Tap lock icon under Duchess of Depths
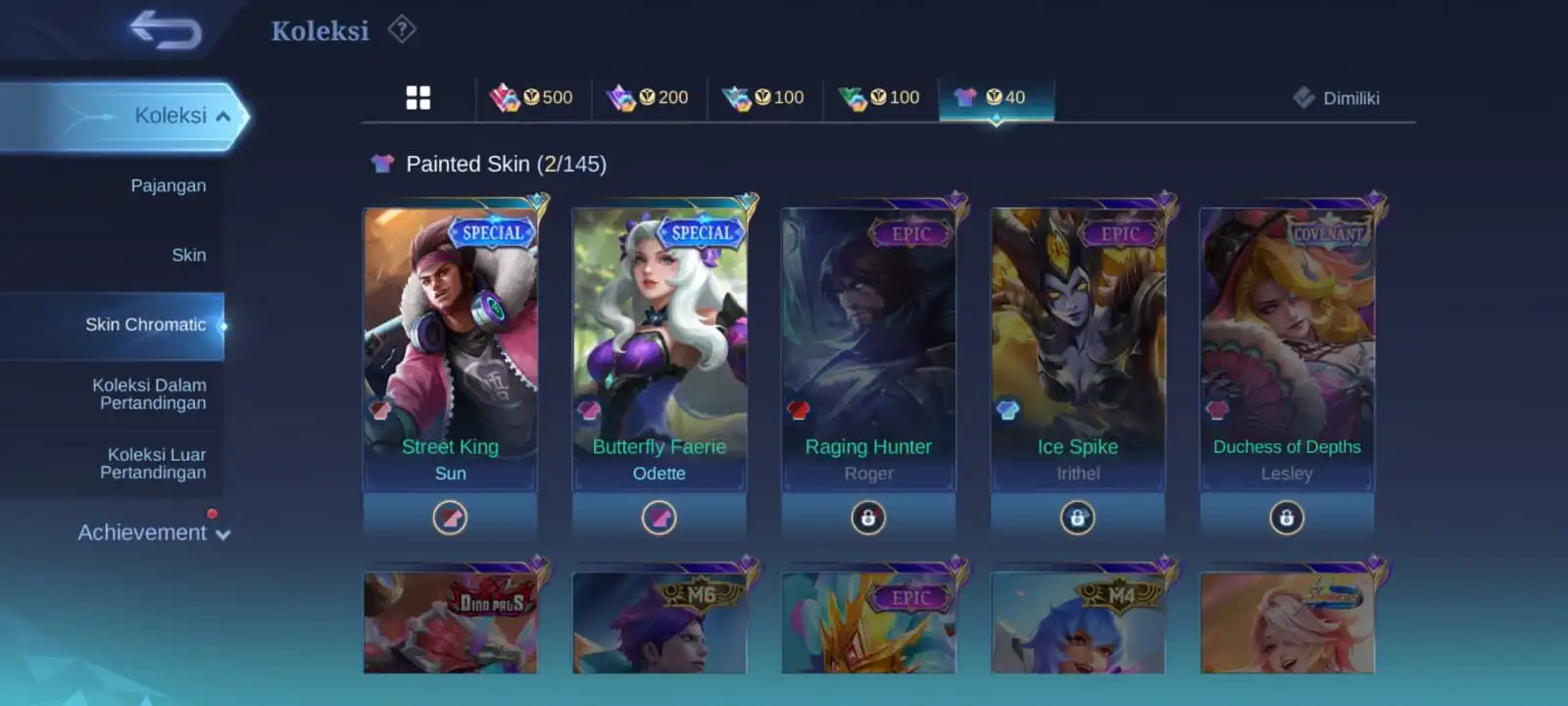The image size is (1568, 706). coord(1287,517)
